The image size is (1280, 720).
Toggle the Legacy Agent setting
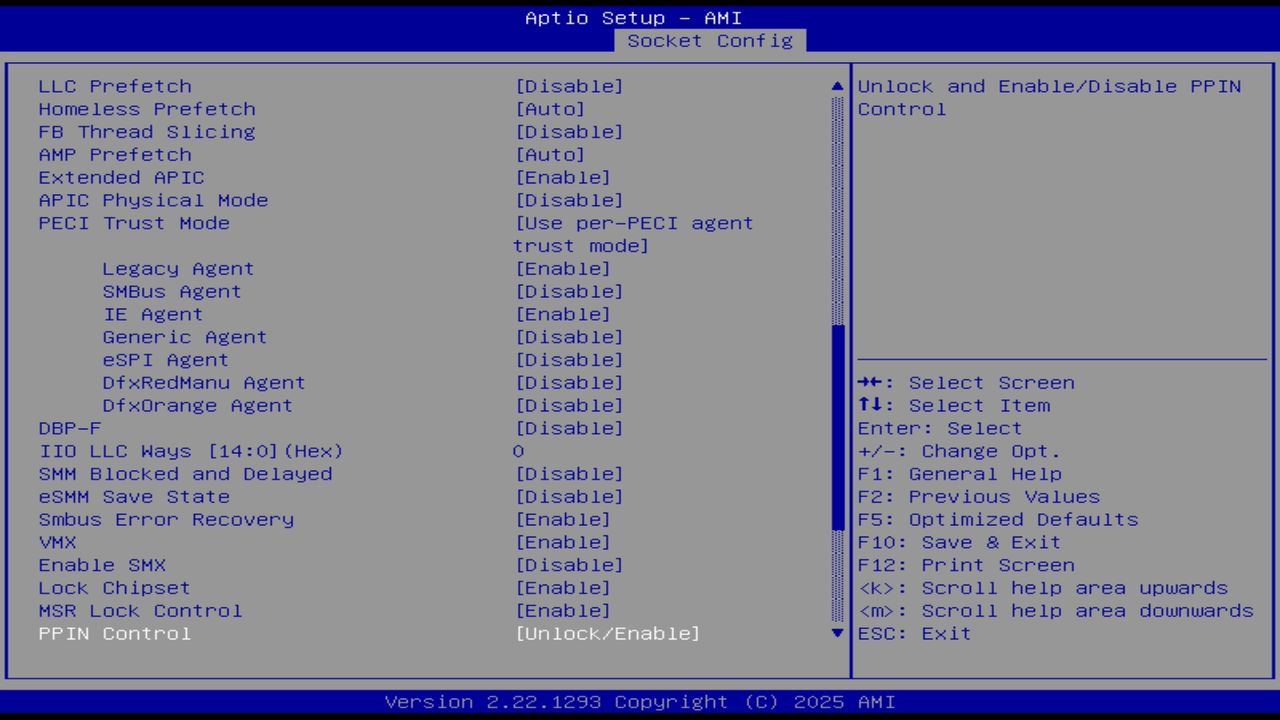pos(563,268)
